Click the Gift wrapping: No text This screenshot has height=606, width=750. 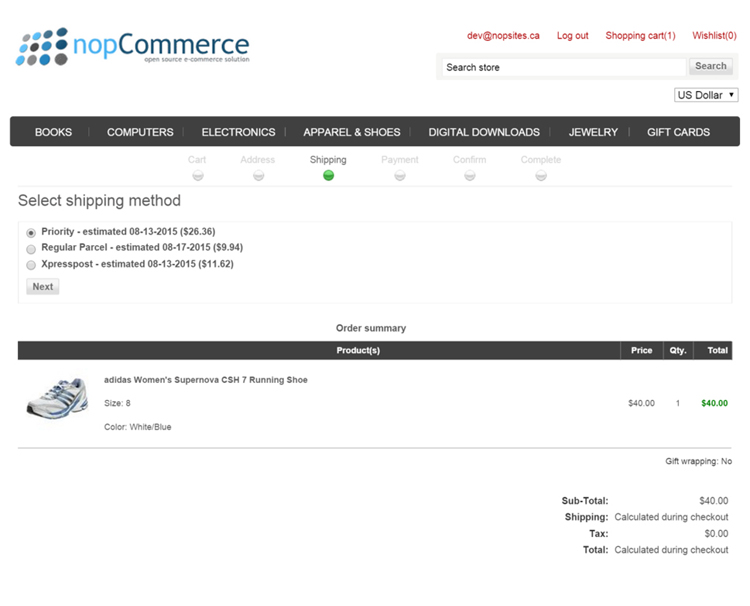[698, 461]
